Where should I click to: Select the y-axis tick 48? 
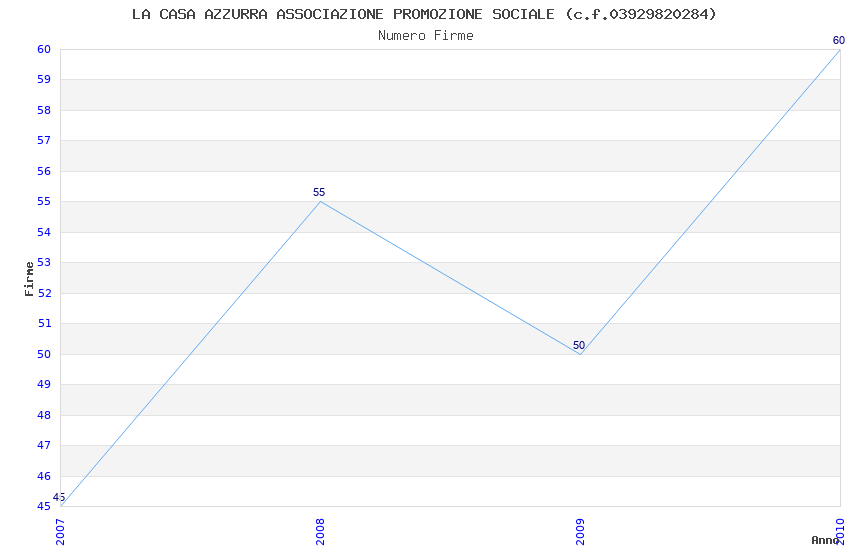point(44,415)
